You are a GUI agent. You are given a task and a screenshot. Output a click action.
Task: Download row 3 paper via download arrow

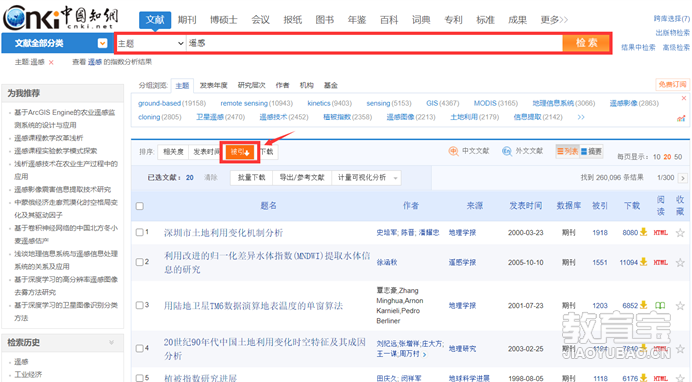[643, 305]
